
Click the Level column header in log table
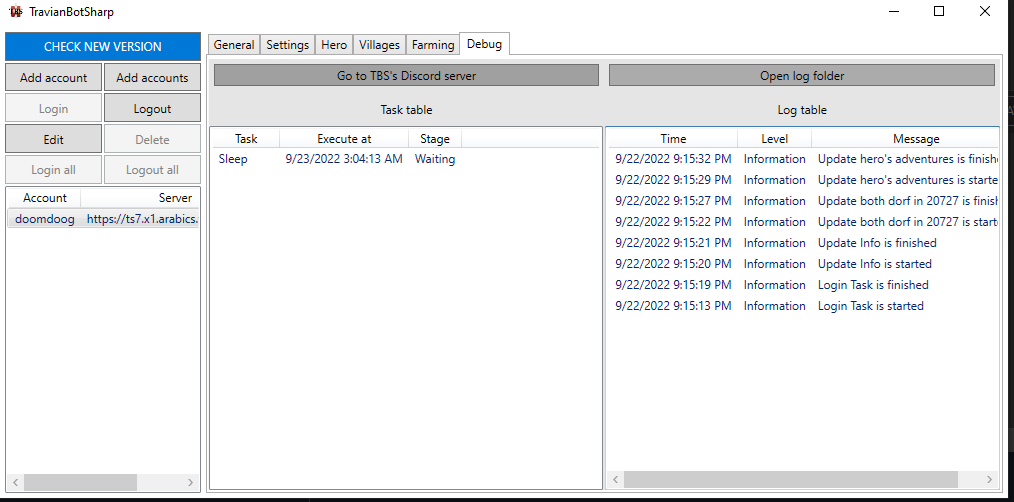(775, 139)
